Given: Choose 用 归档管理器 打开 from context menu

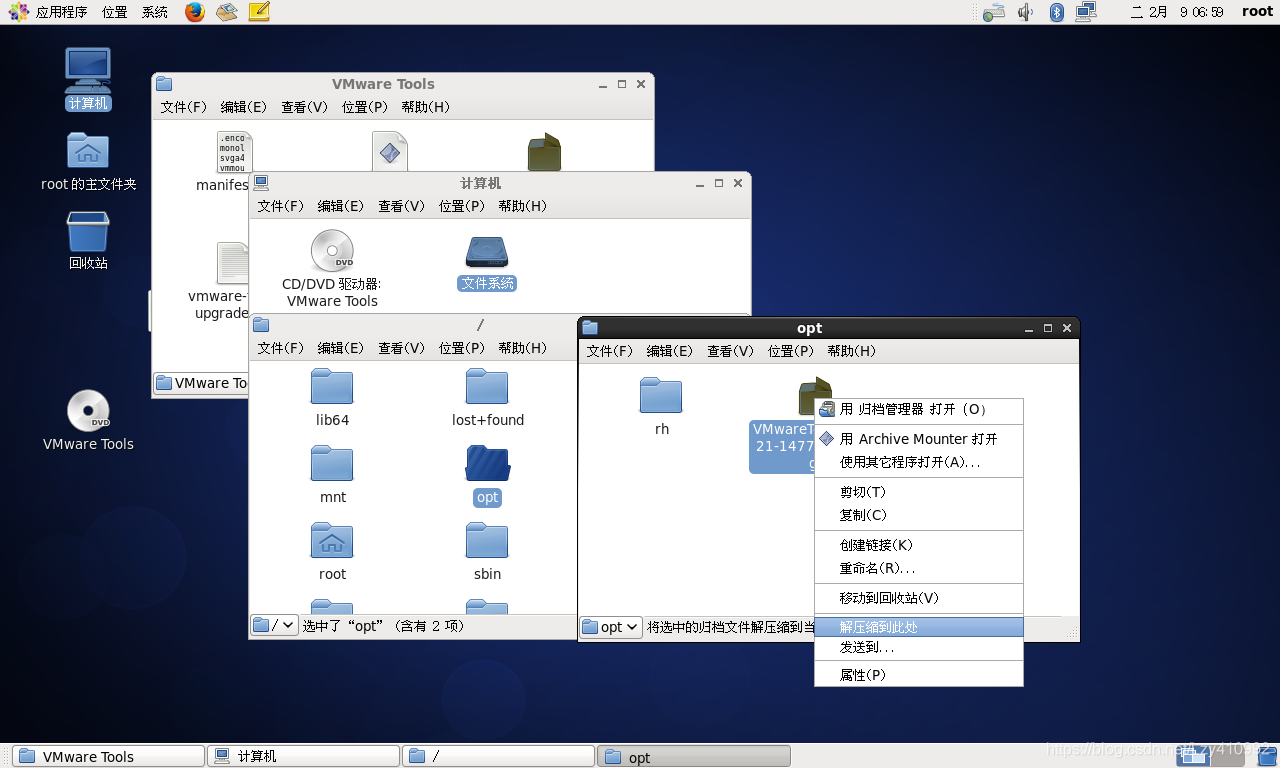Looking at the screenshot, I should click(918, 409).
